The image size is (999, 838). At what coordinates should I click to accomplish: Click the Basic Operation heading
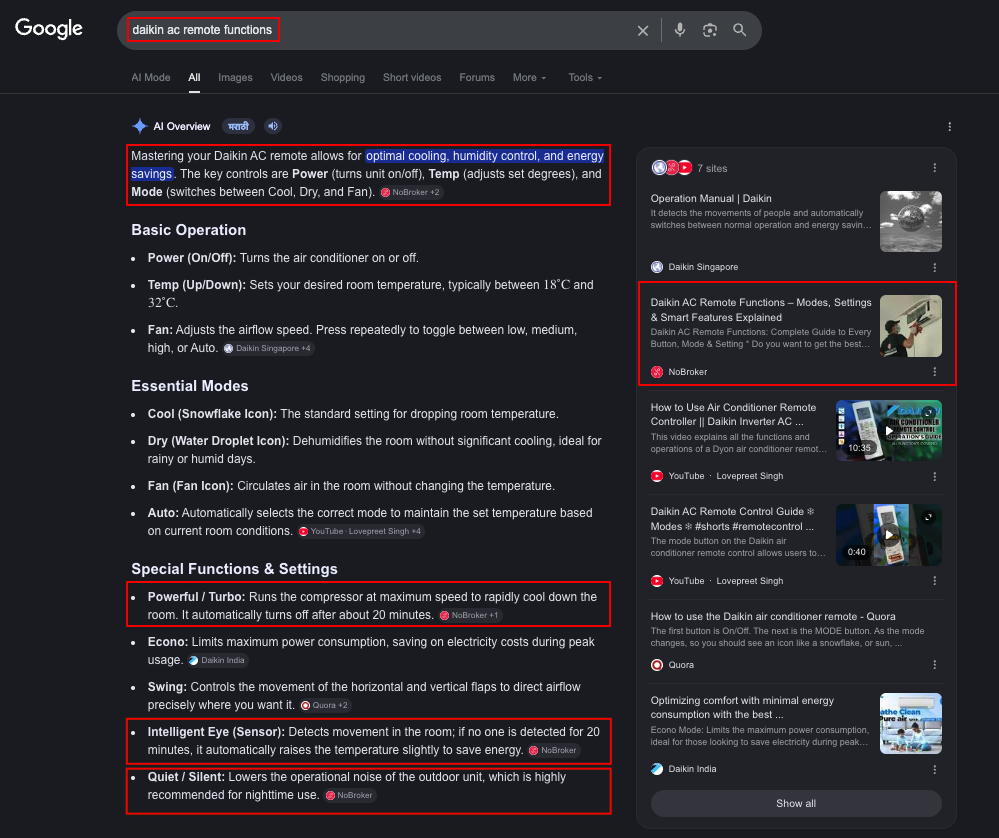[x=189, y=230]
